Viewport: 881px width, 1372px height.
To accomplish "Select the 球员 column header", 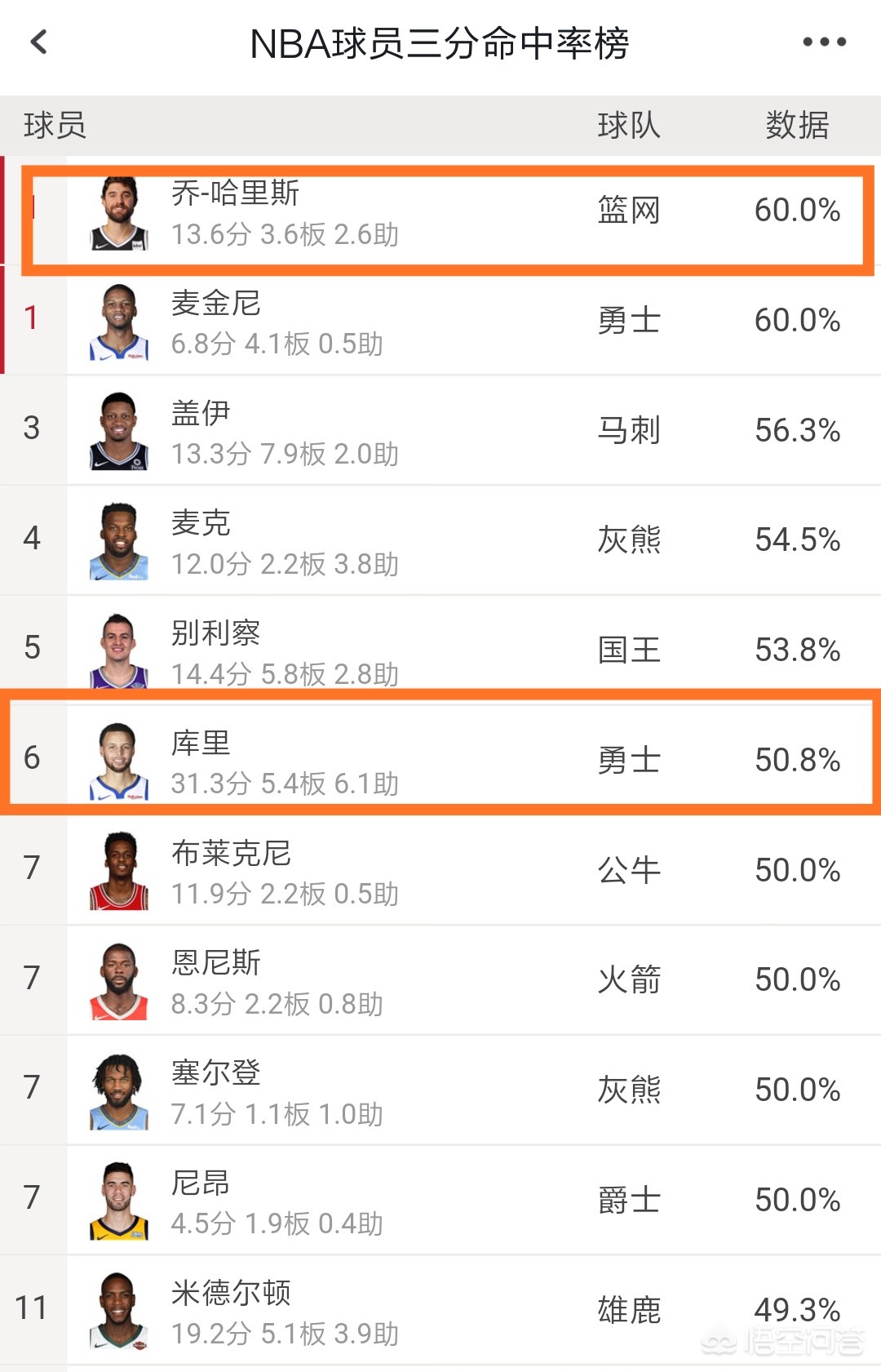I will 55,126.
